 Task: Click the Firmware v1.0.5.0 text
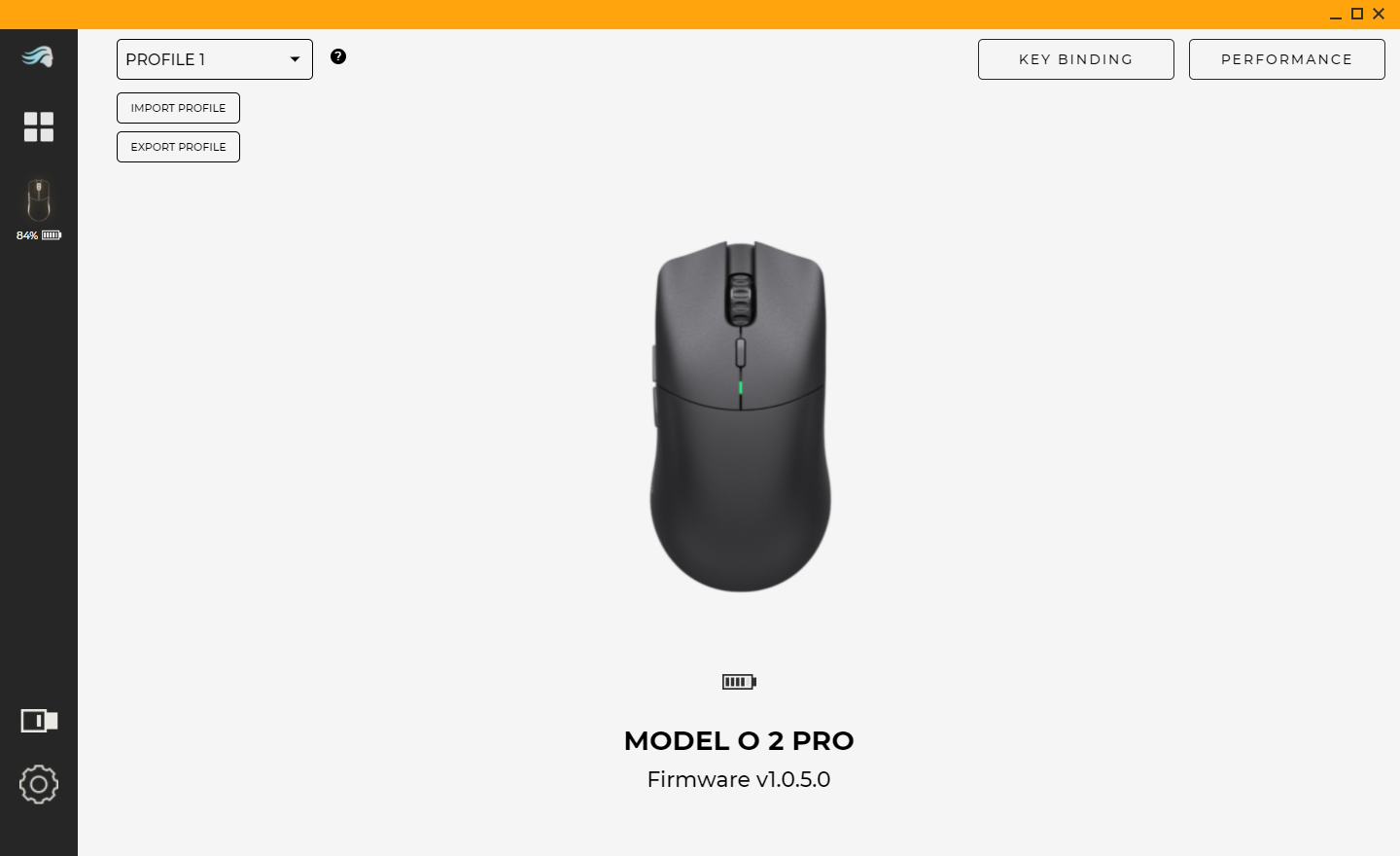point(739,780)
